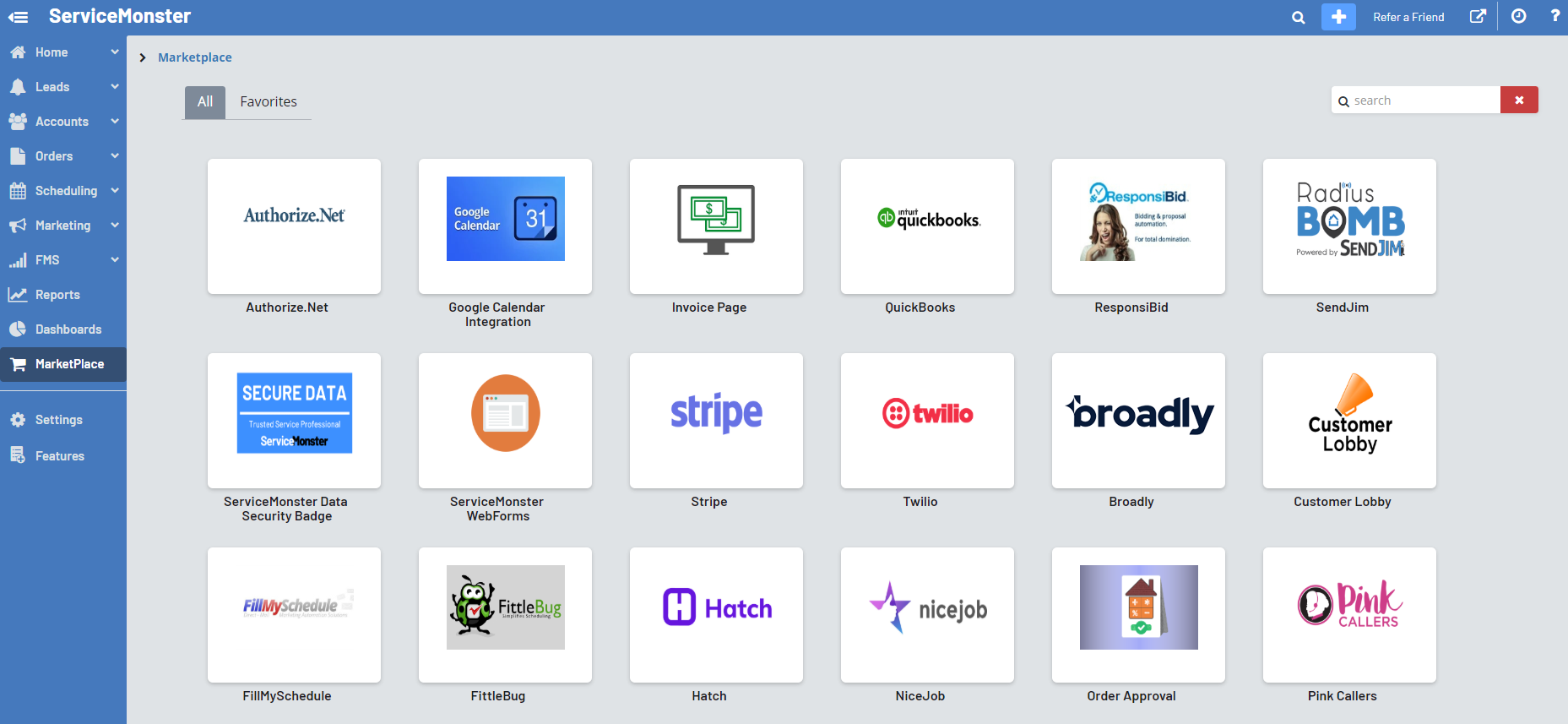
Task: Click the Marketplace breadcrumb link
Action: (194, 57)
